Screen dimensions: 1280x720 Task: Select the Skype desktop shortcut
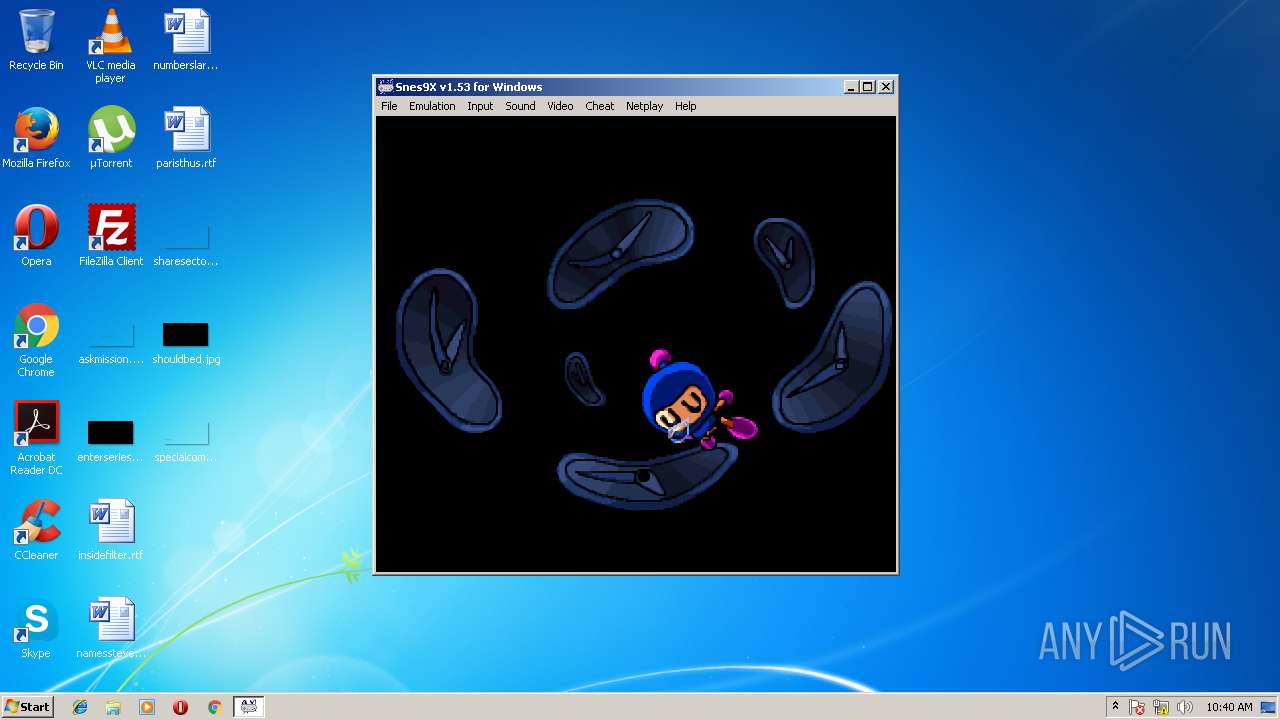pos(36,628)
